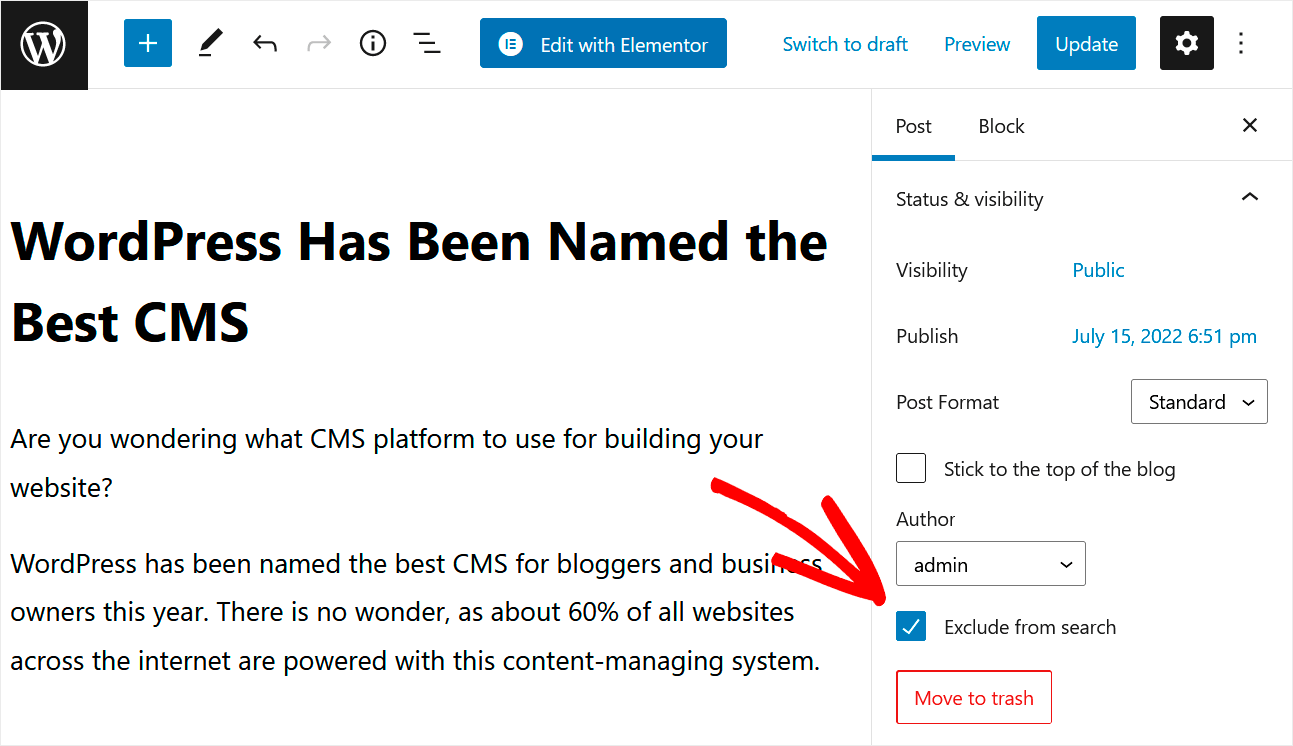Viewport: 1293px width, 746px height.
Task: Open the document overview list view
Action: (x=426, y=43)
